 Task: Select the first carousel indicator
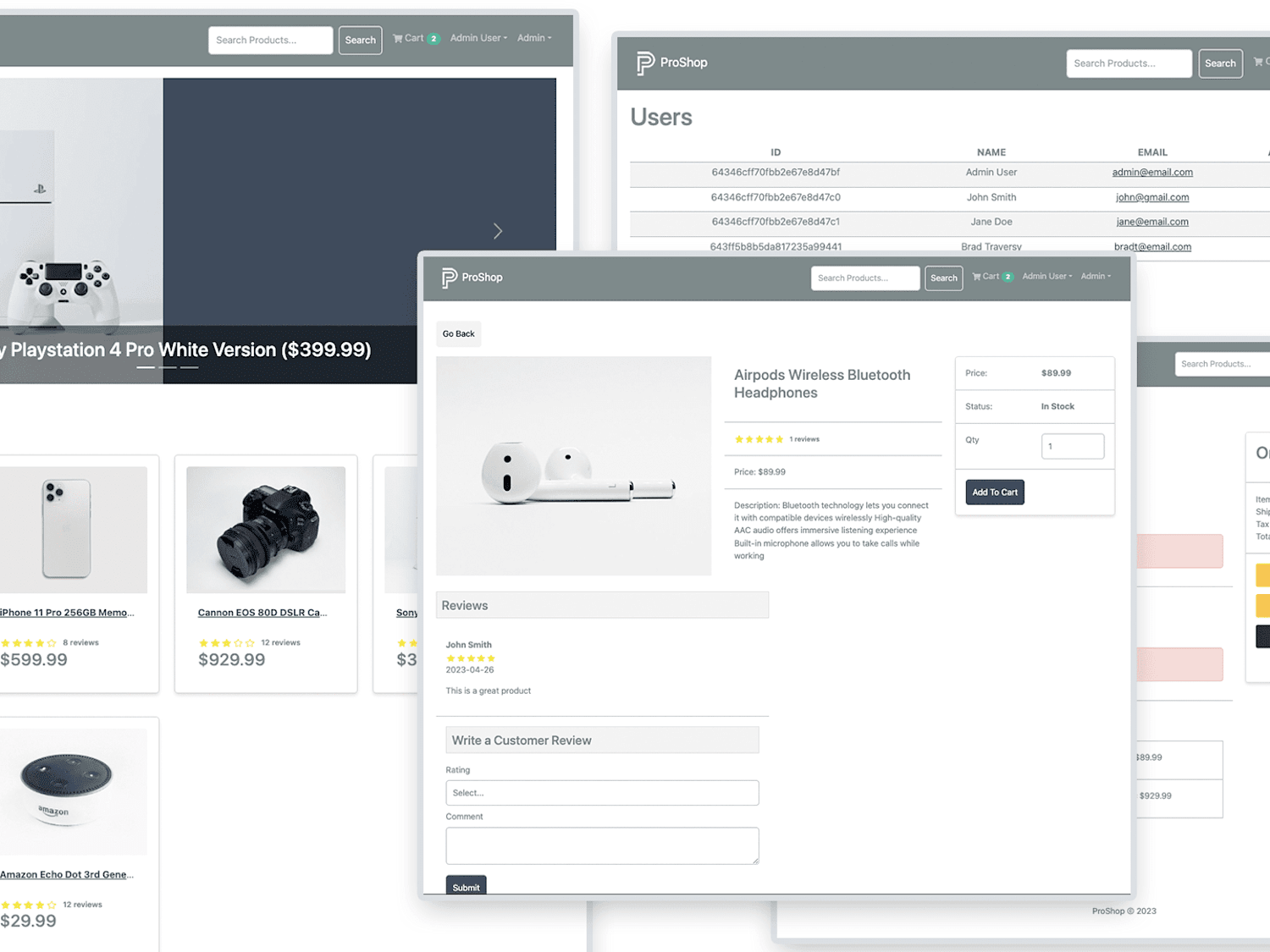pyautogui.click(x=146, y=367)
